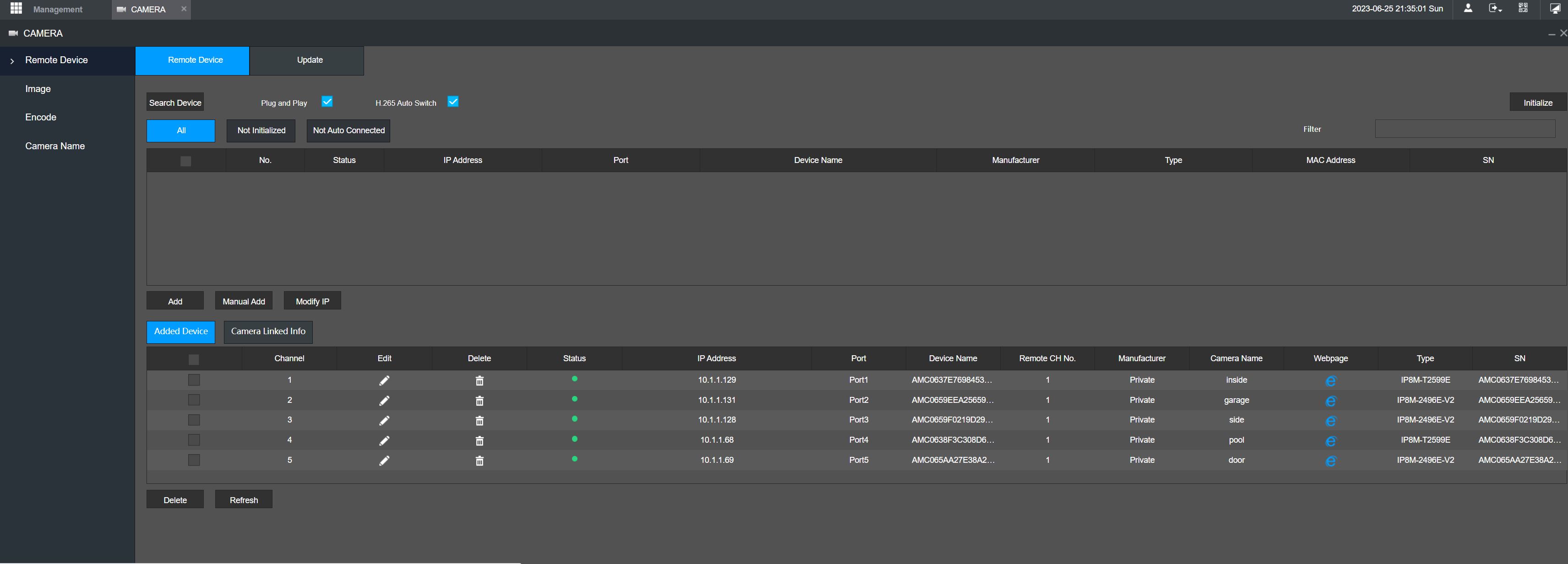Click Modify IP button

(312, 301)
